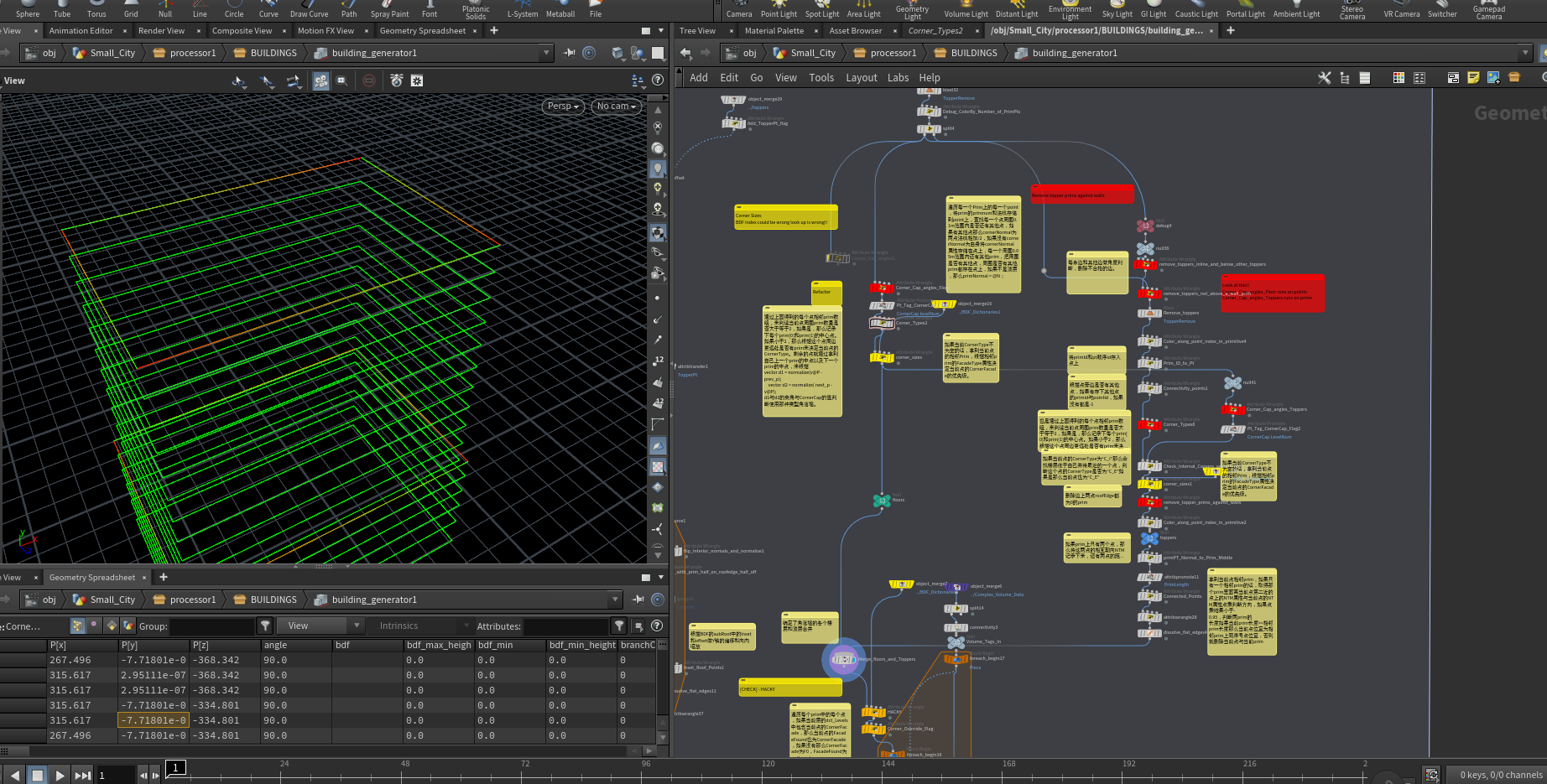Switch to the Render View tab
This screenshot has width=1547, height=784.
click(161, 31)
